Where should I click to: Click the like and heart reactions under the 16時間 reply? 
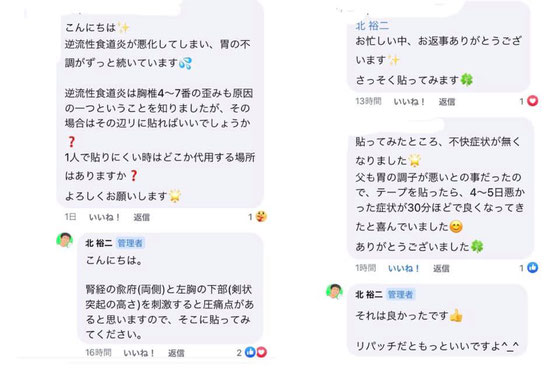pyautogui.click(x=256, y=352)
